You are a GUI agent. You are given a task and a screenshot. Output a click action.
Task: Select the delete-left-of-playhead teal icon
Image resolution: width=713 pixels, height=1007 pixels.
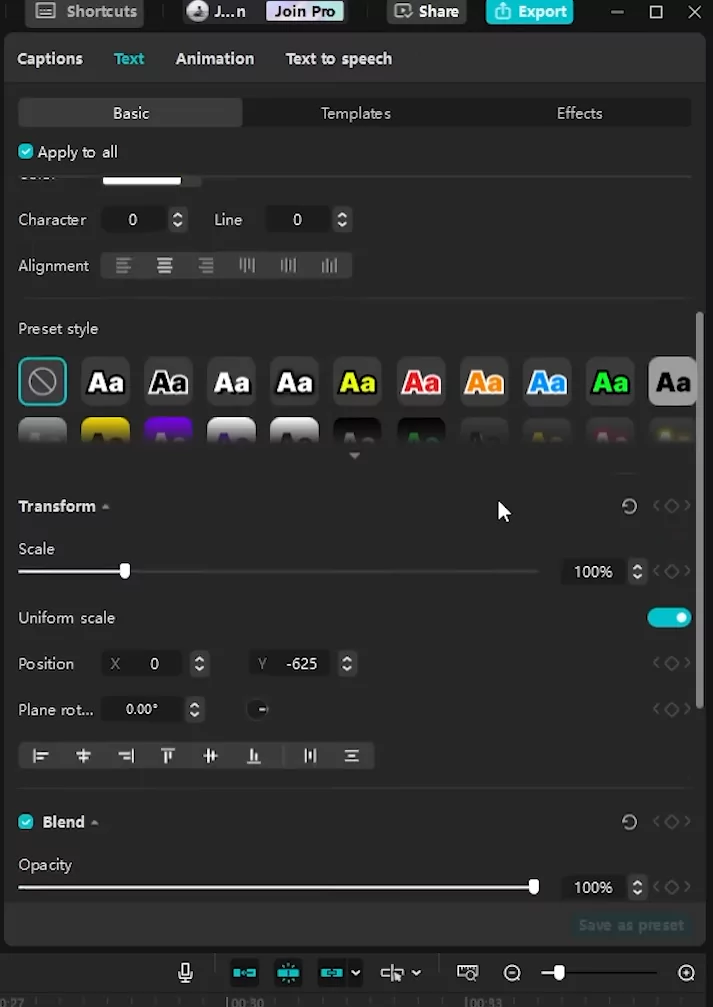[244, 972]
